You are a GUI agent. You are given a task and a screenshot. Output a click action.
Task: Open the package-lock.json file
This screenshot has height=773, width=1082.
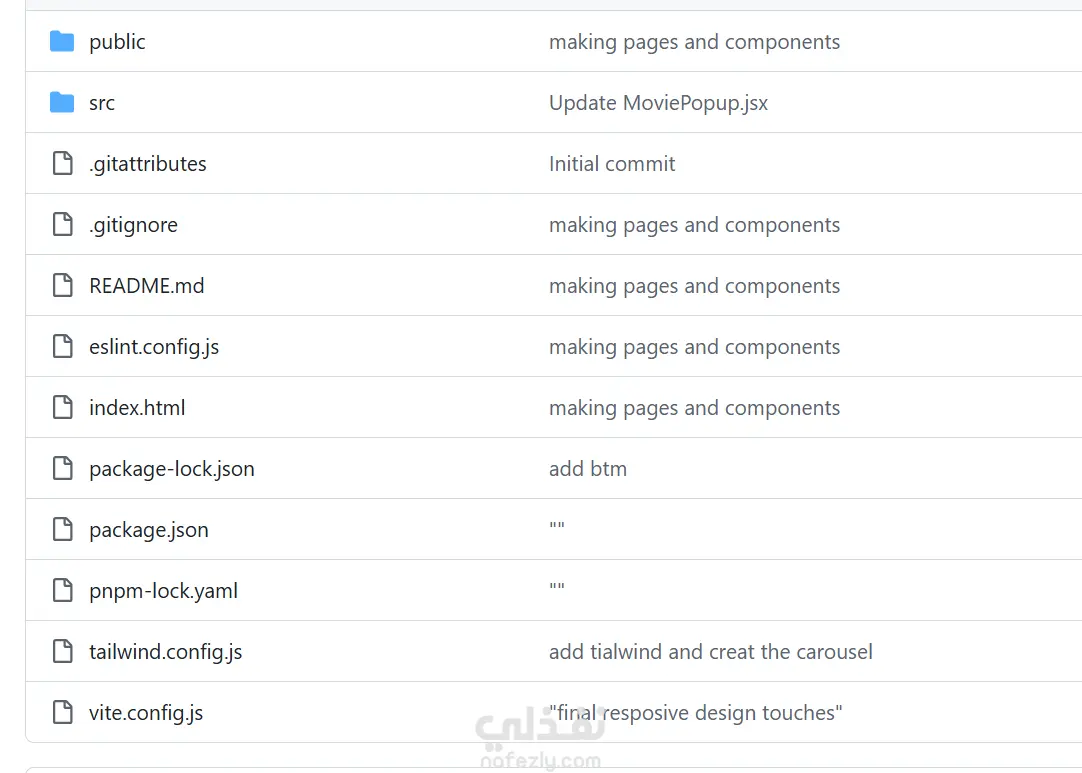coord(172,469)
